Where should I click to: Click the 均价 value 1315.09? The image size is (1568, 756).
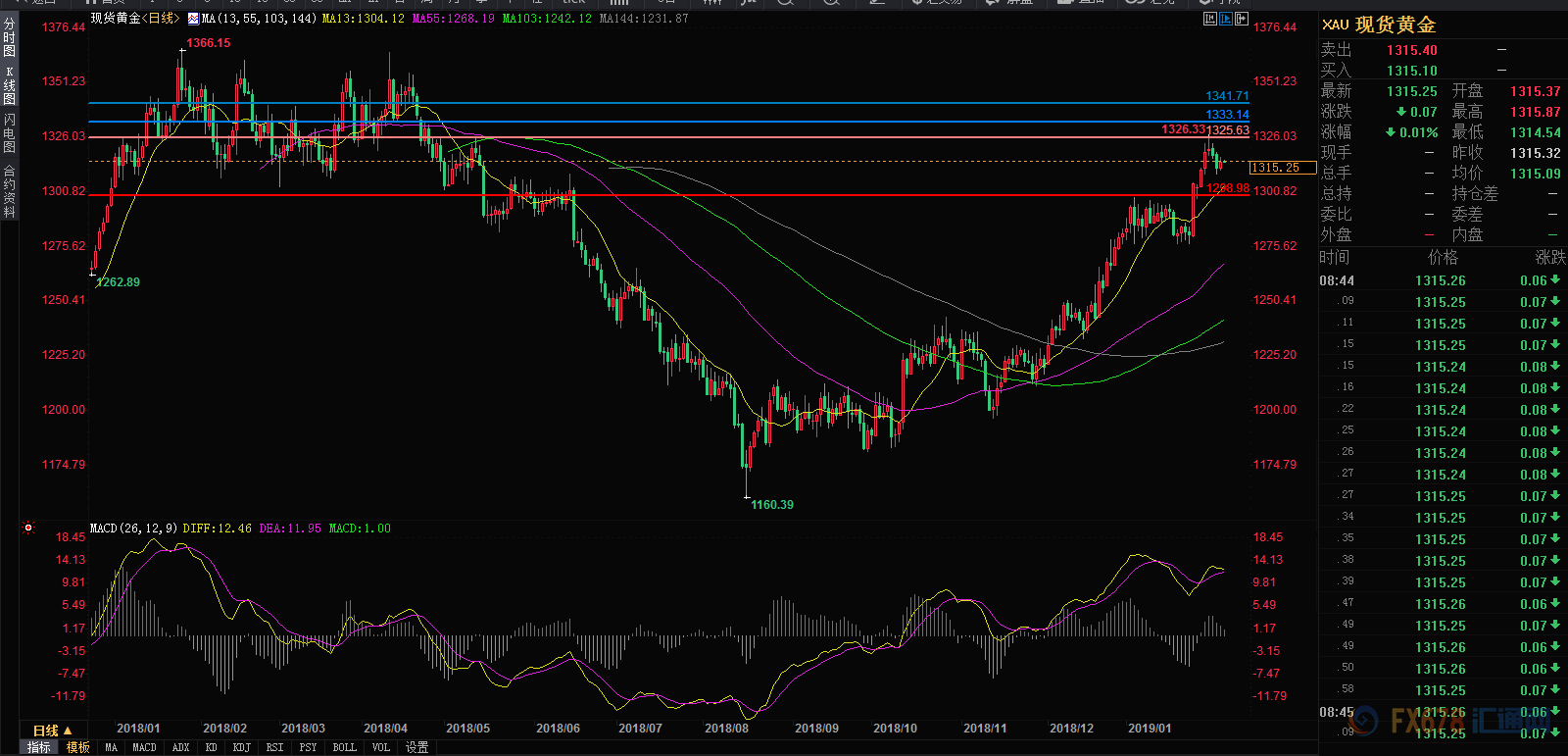(x=1535, y=174)
